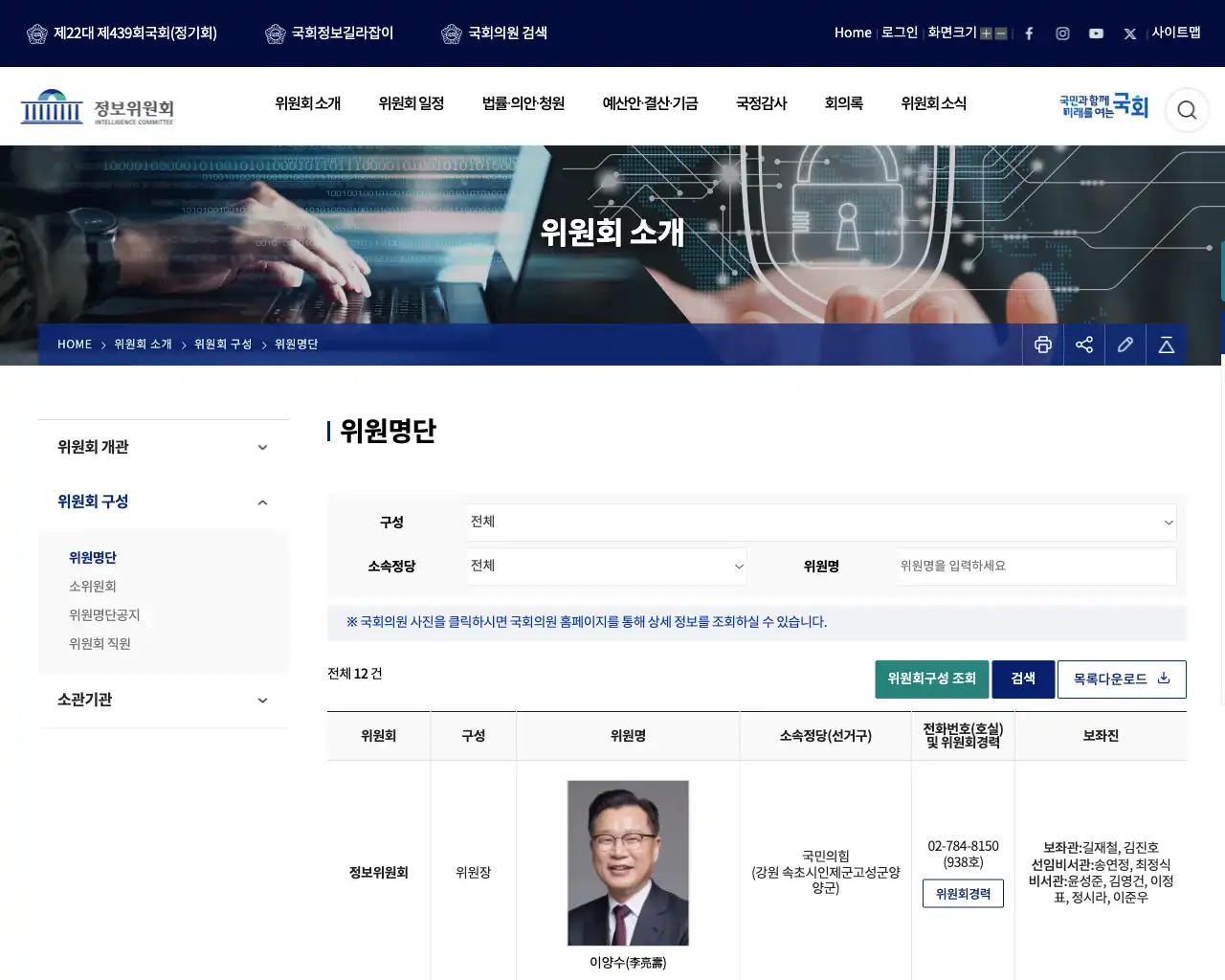Screen dimensions: 1225x980
Task: Share the page via share icon
Action: [x=1084, y=345]
